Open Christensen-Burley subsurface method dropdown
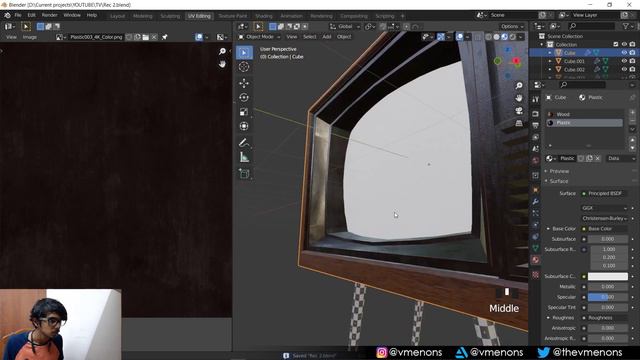Viewport: 640px width, 360px height. tap(604, 218)
